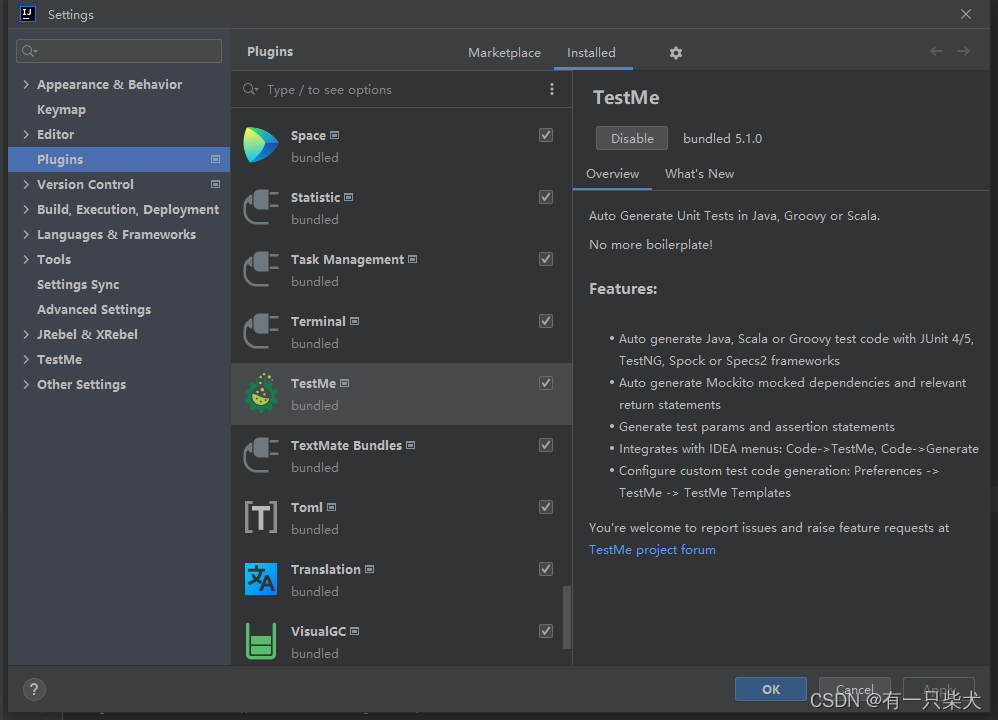Toggle the Statistic plugin checkbox

tap(546, 197)
